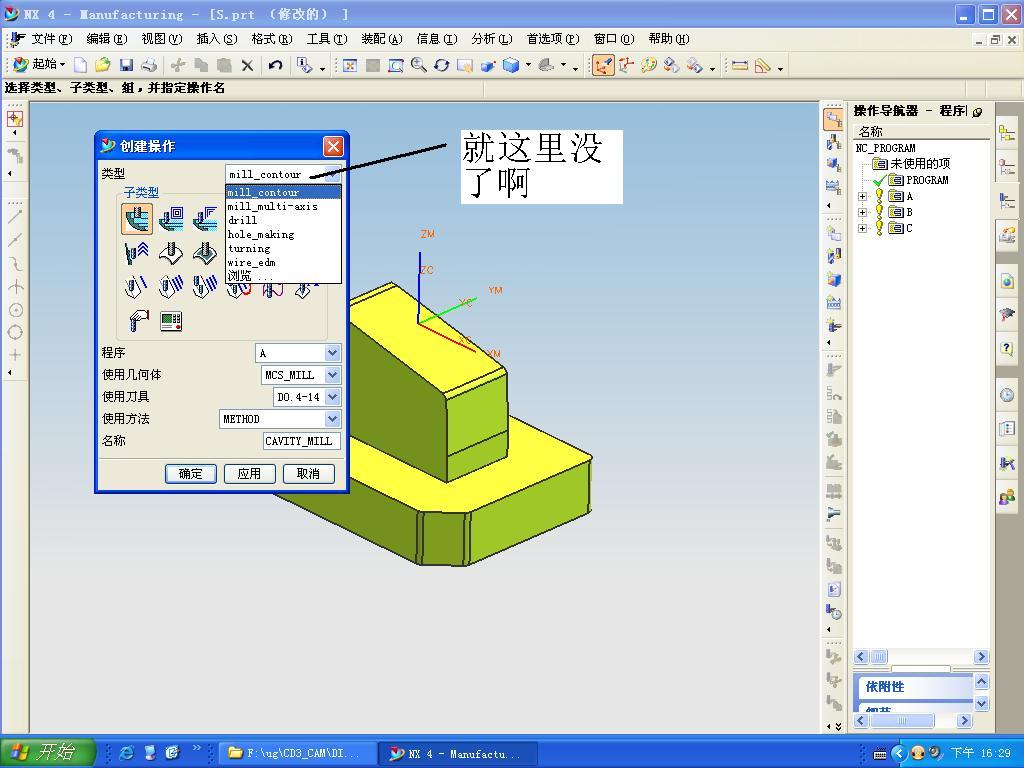Viewport: 1024px width, 768px height.
Task: Select PROGRAM node in navigator tree
Action: click(x=927, y=180)
